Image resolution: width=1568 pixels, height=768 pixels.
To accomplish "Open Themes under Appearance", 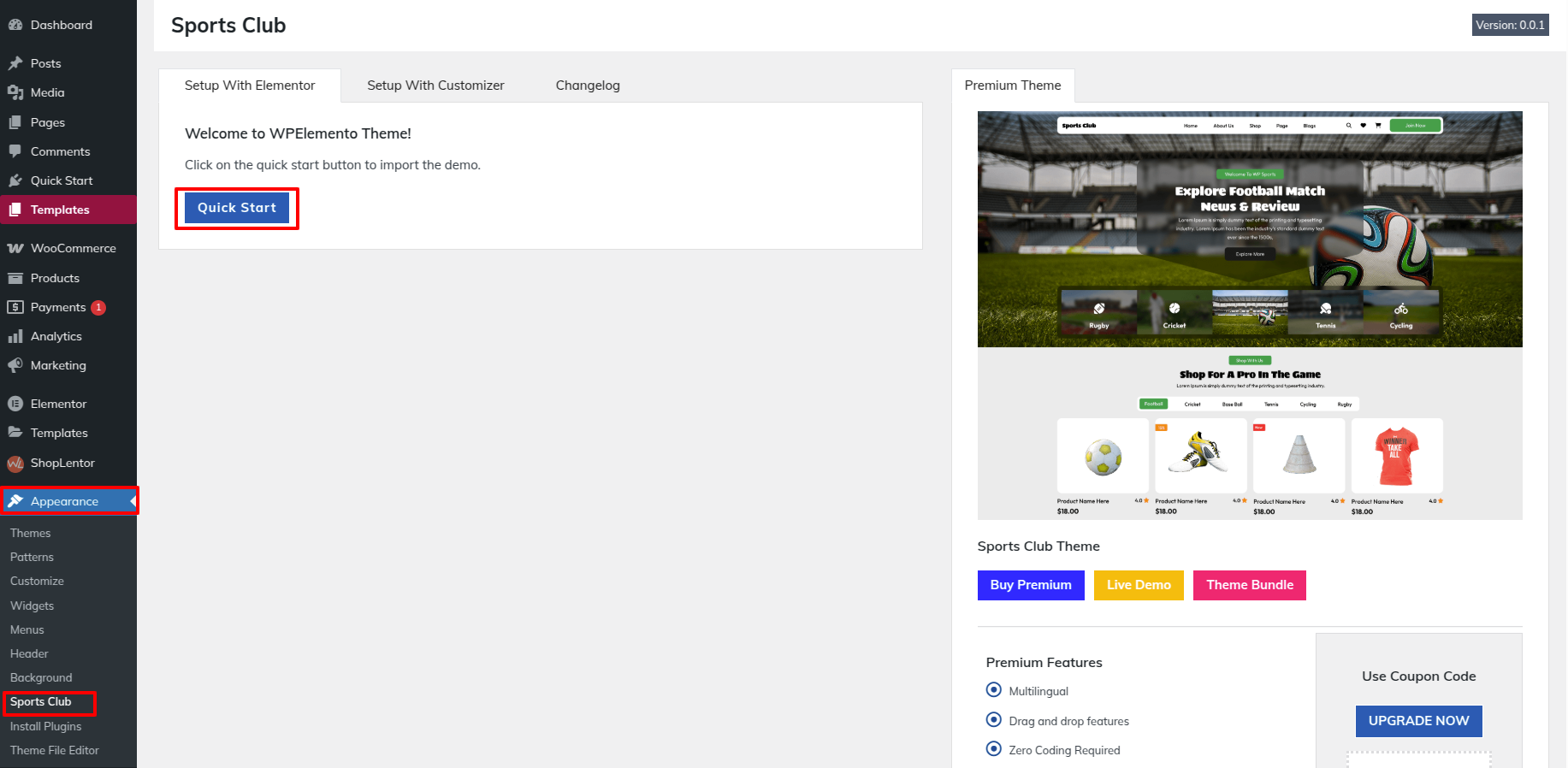I will [x=30, y=533].
